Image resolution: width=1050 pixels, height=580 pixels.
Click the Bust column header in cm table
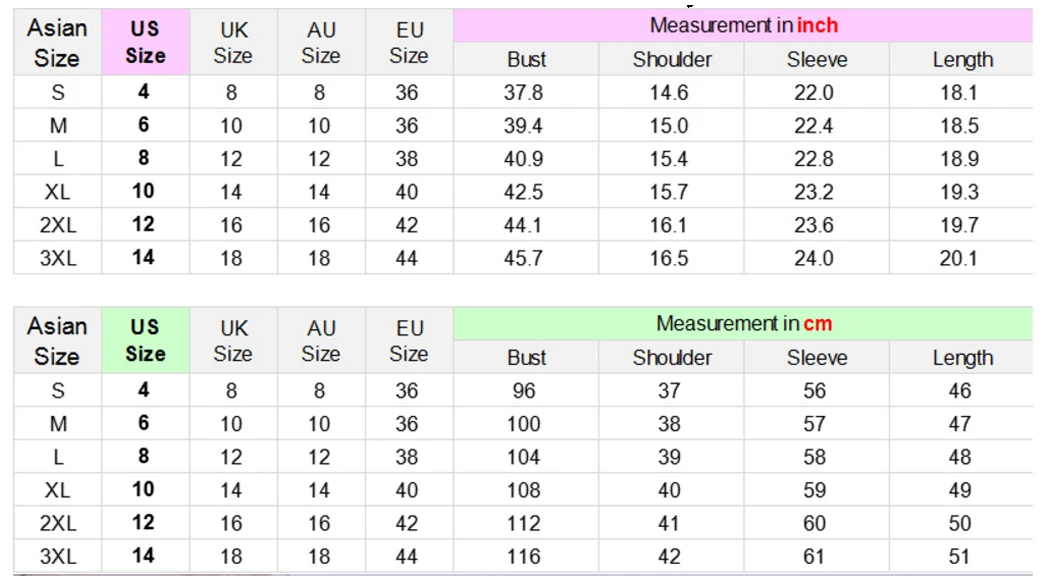coord(526,358)
